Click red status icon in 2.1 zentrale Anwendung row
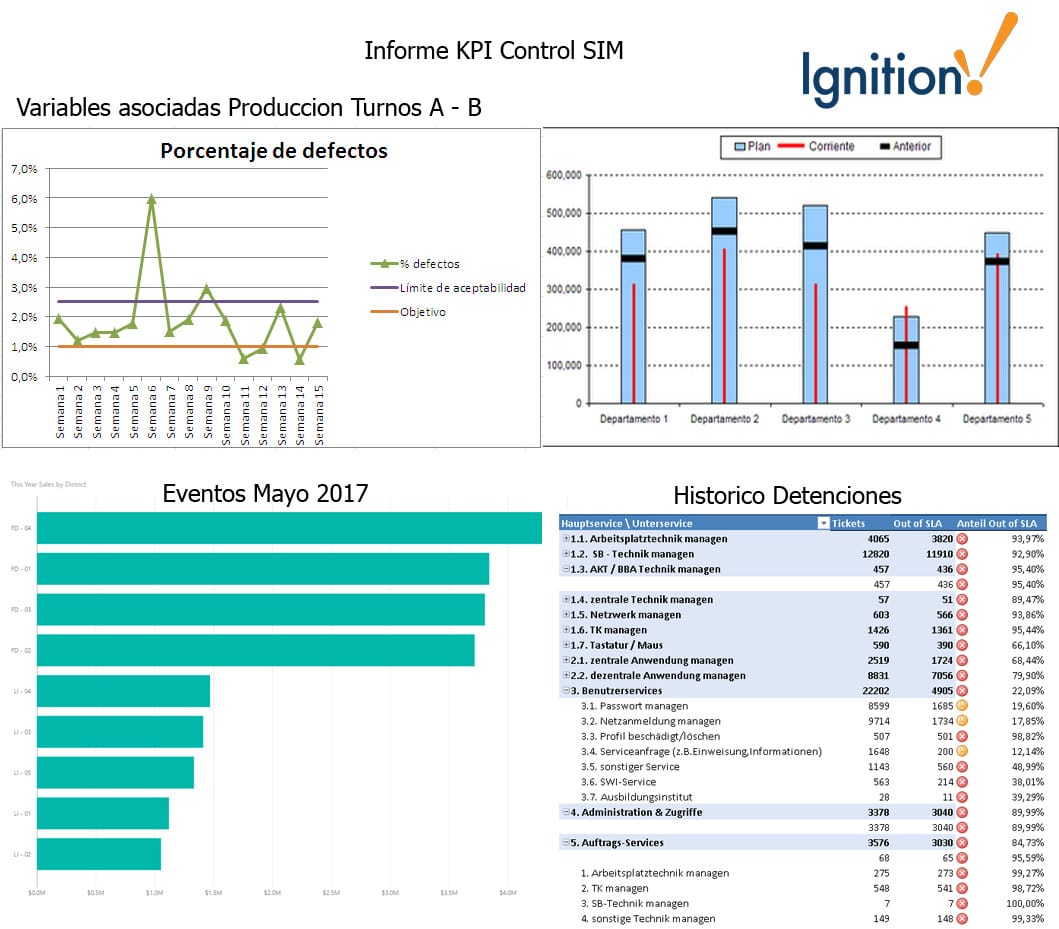Screen dimensions: 1059x929 click(962, 660)
